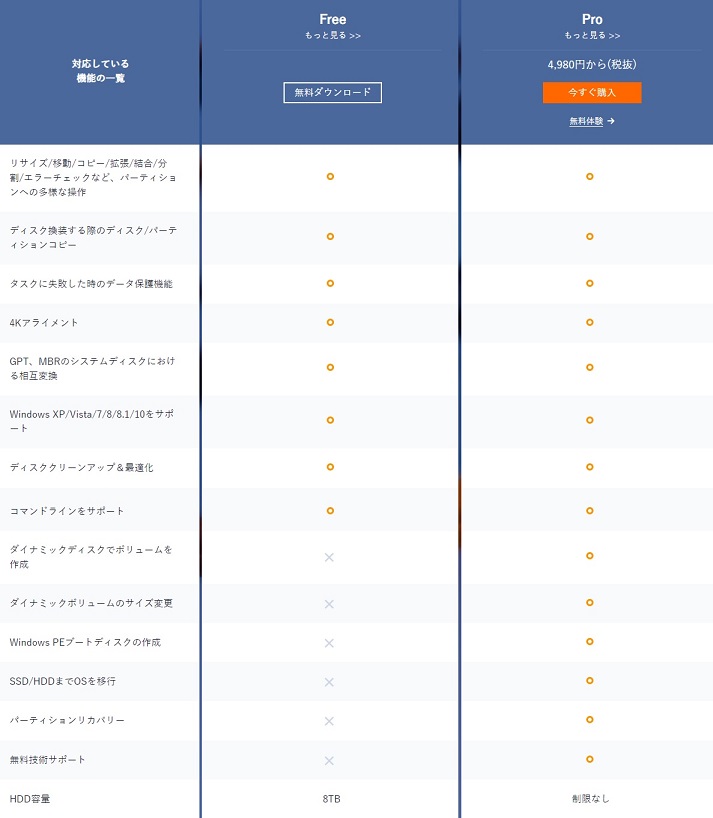
Task: Select the Free column heading
Action: (x=333, y=19)
